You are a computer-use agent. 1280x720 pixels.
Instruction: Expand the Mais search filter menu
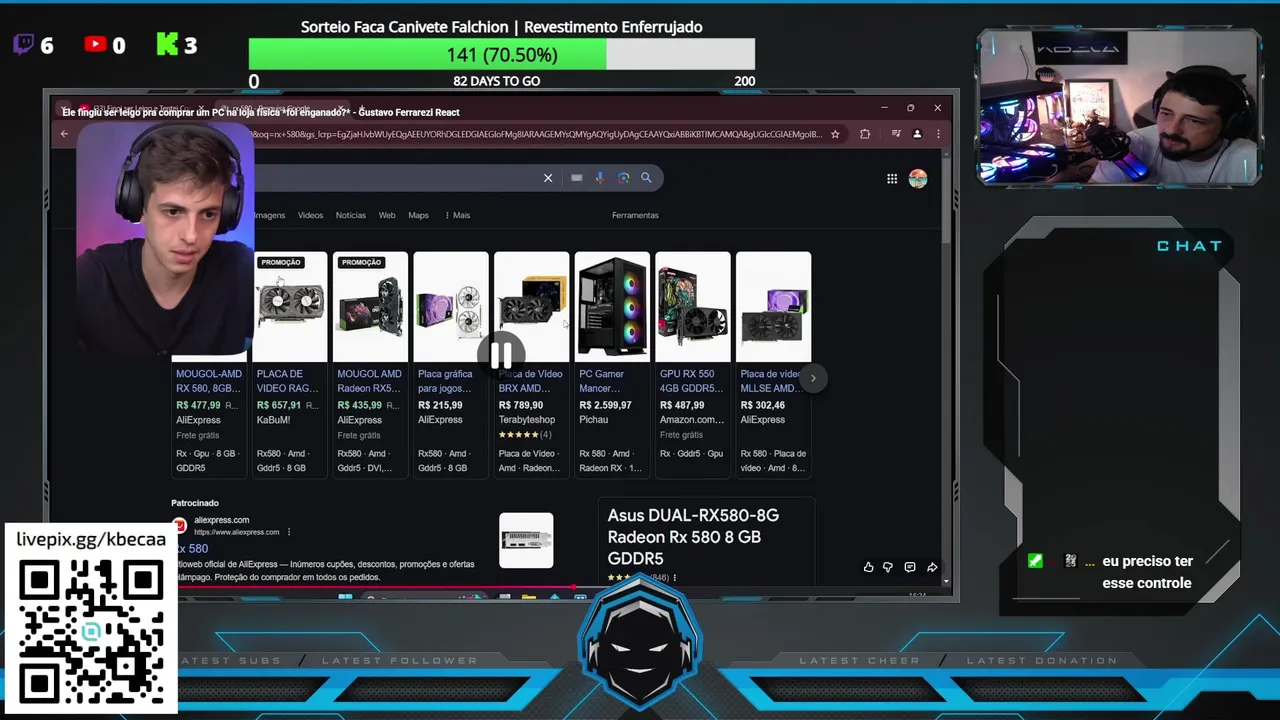pyautogui.click(x=457, y=215)
